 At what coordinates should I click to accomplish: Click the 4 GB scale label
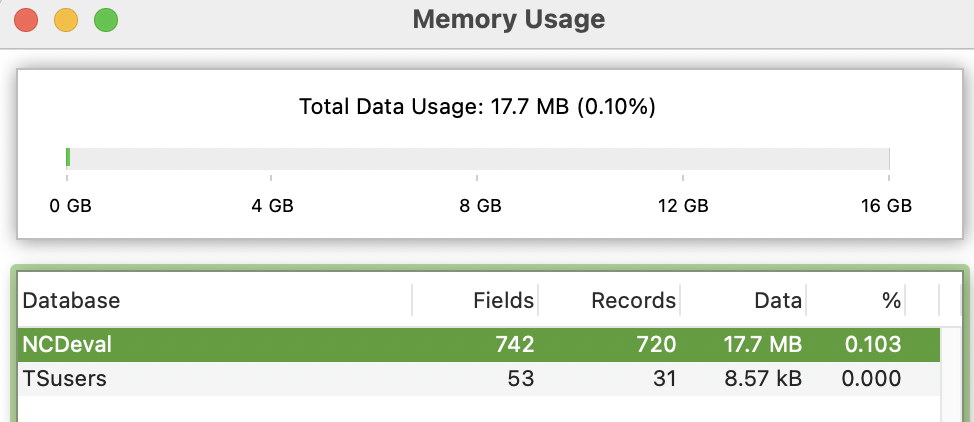pyautogui.click(x=272, y=206)
